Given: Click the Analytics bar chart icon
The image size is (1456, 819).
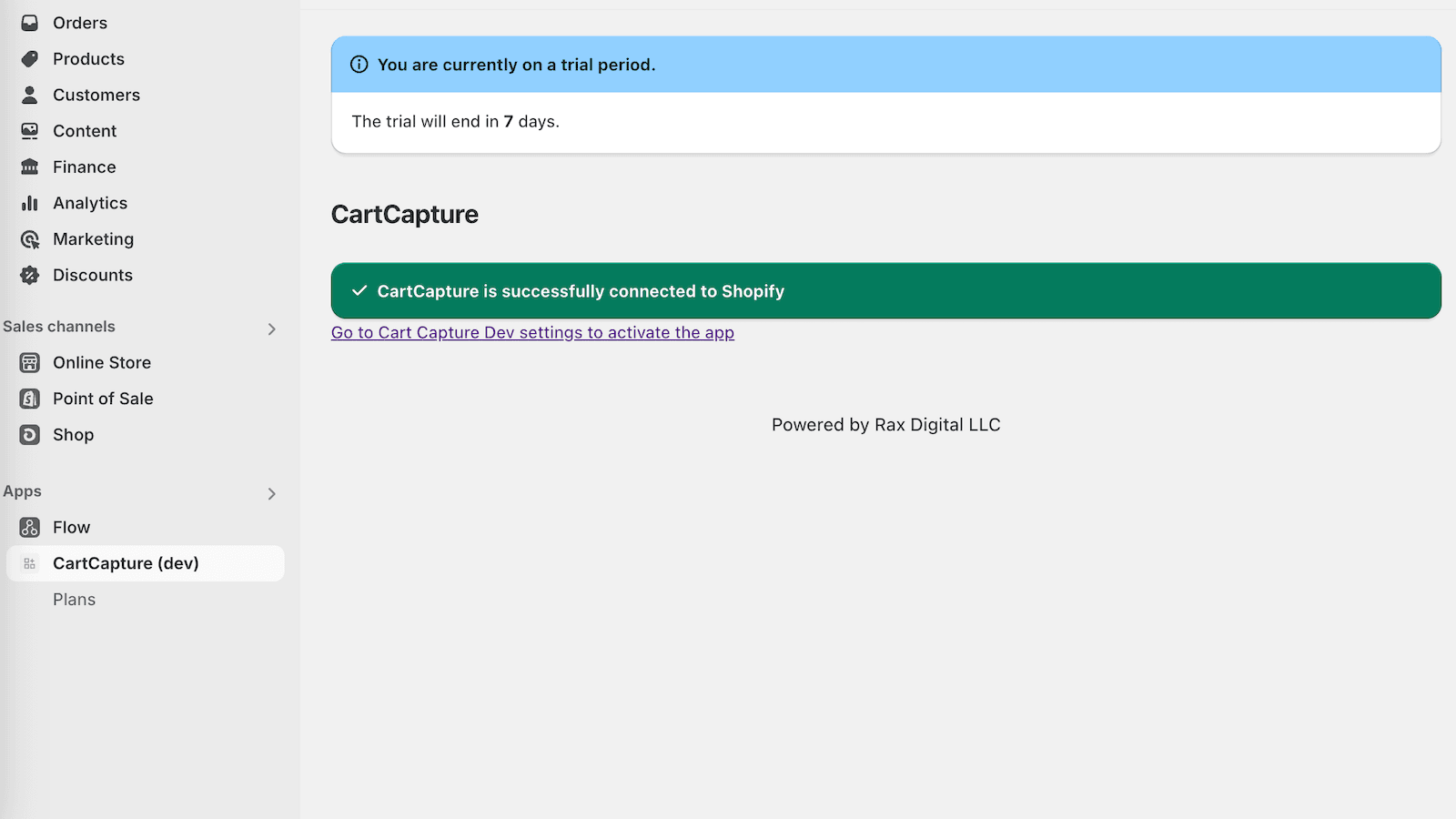Looking at the screenshot, I should coord(30,203).
